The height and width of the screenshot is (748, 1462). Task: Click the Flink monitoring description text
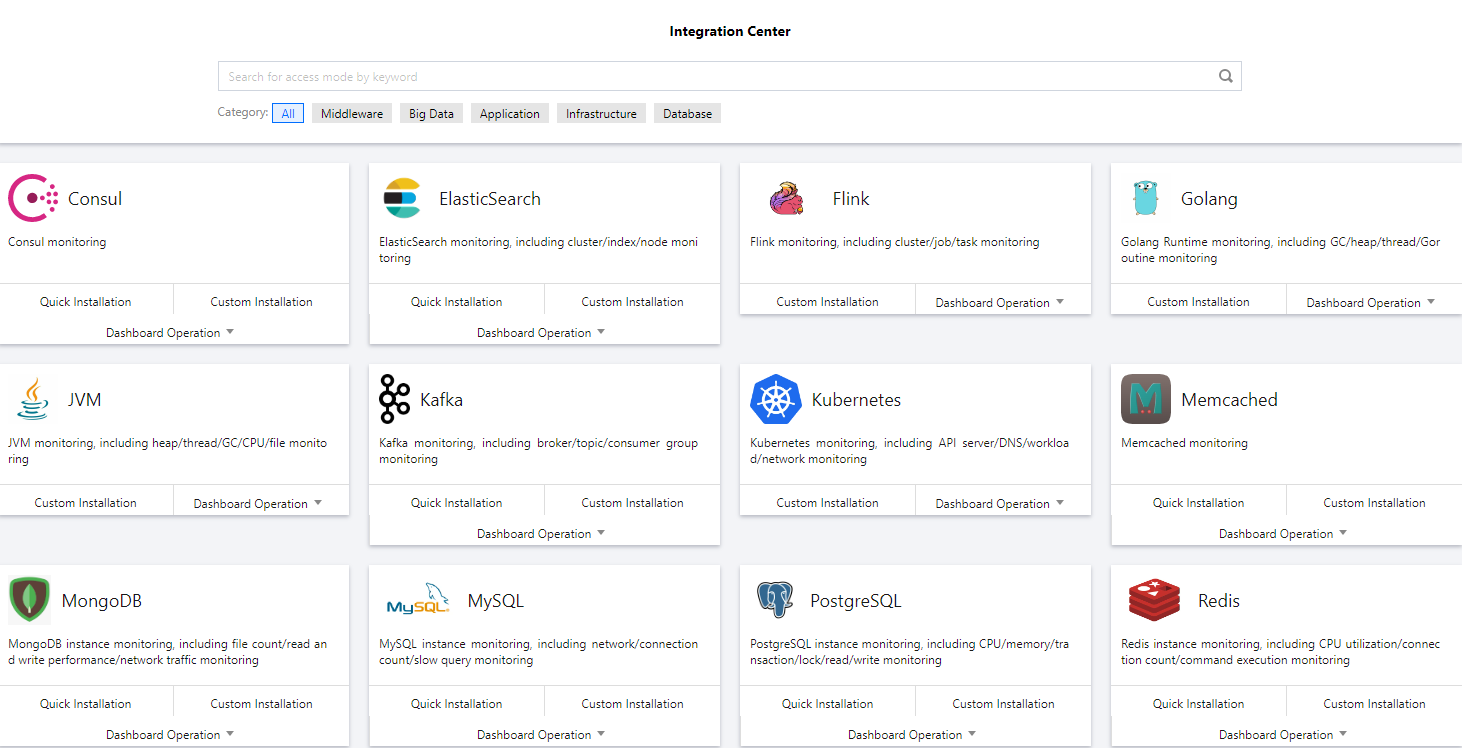(895, 241)
